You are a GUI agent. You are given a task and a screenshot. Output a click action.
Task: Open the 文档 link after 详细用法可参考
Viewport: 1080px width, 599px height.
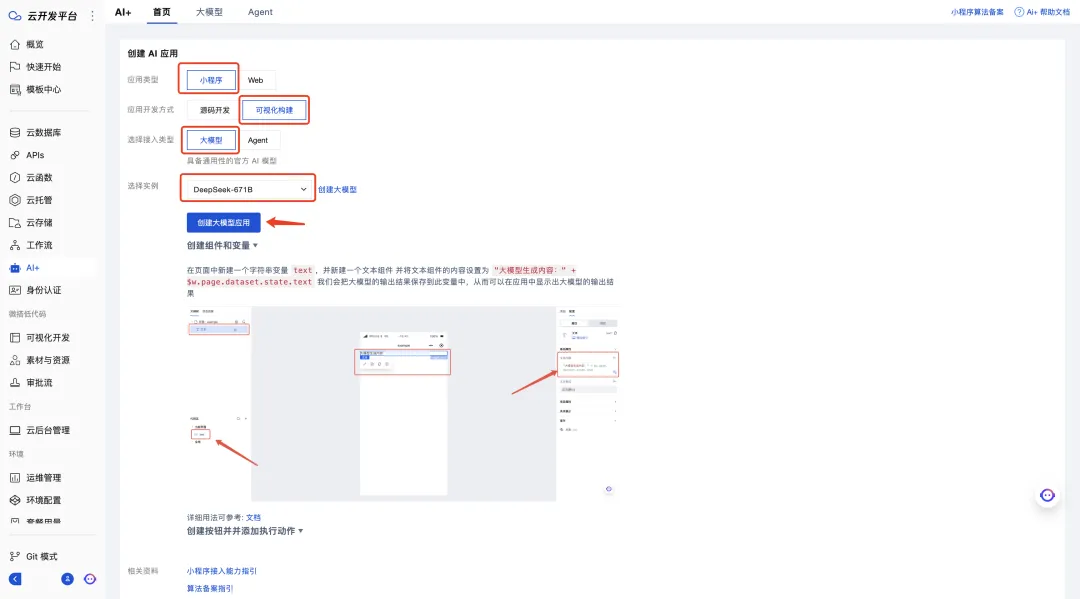point(253,518)
